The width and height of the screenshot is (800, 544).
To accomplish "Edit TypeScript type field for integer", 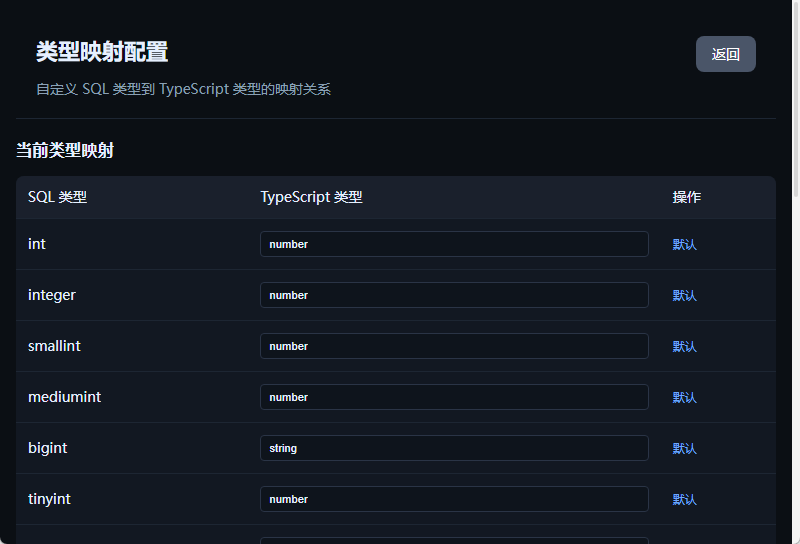I will (454, 295).
